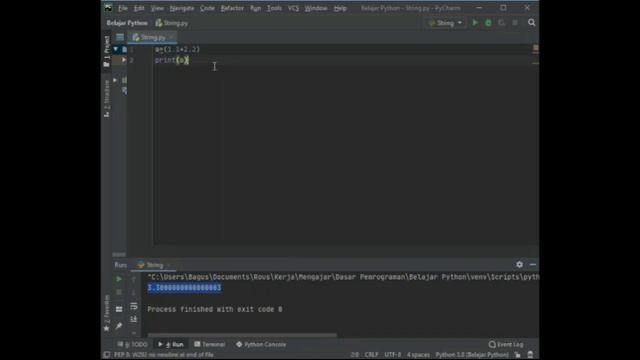Open the TODO tool window

click(132, 344)
